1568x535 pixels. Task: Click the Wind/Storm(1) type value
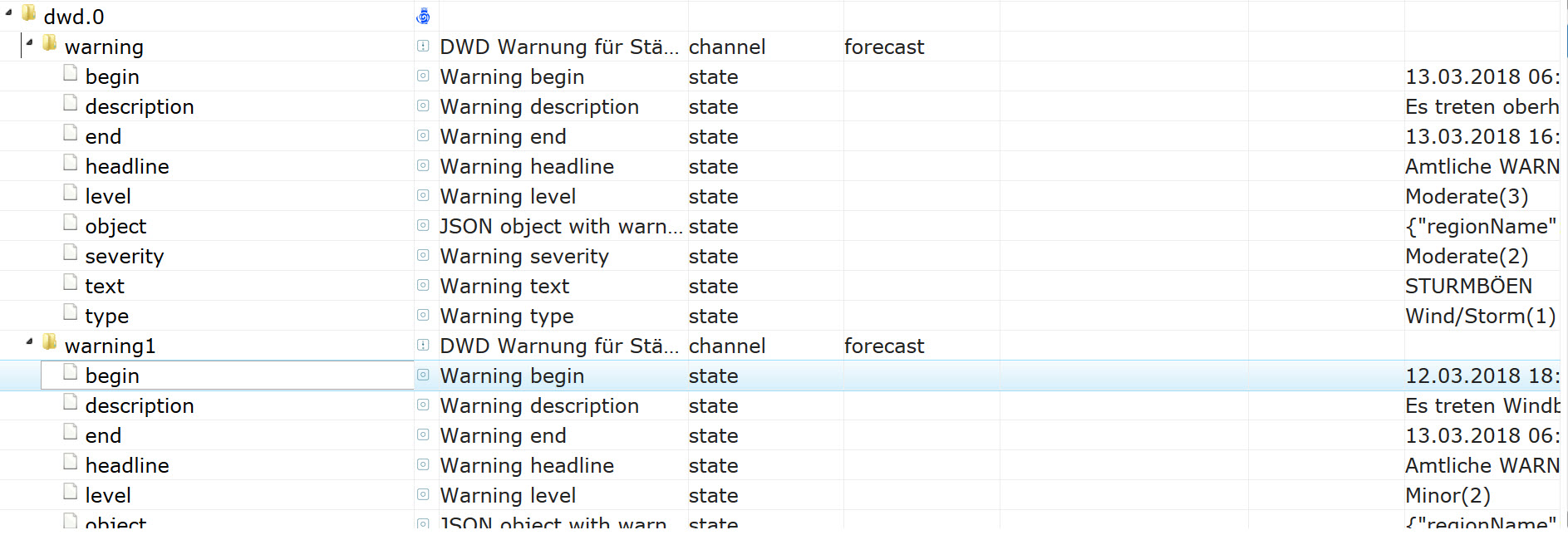(x=1479, y=317)
